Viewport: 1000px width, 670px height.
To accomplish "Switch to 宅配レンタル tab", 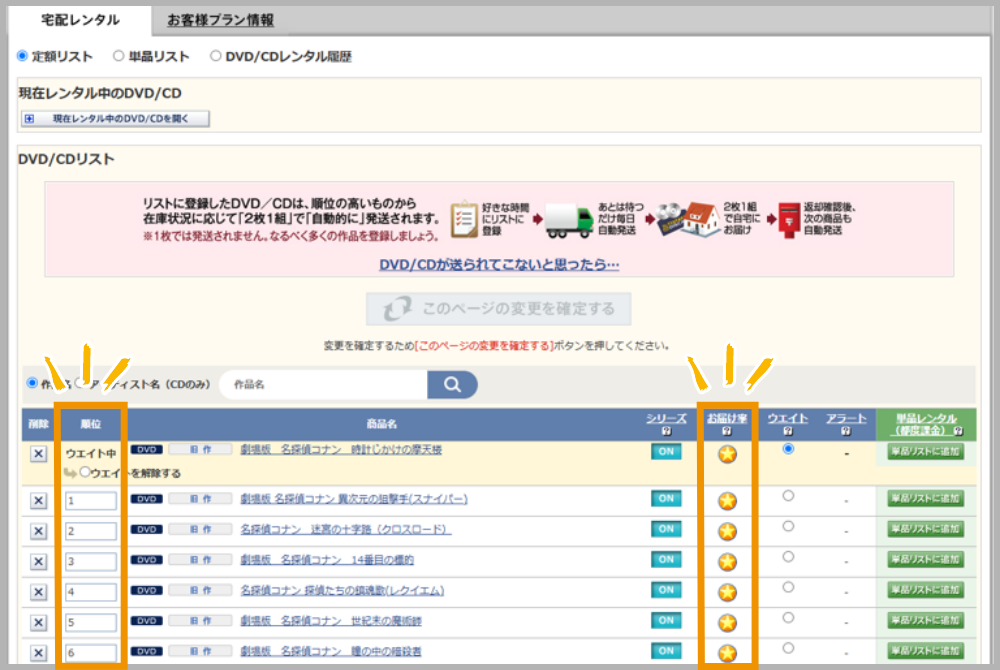I will 80,20.
